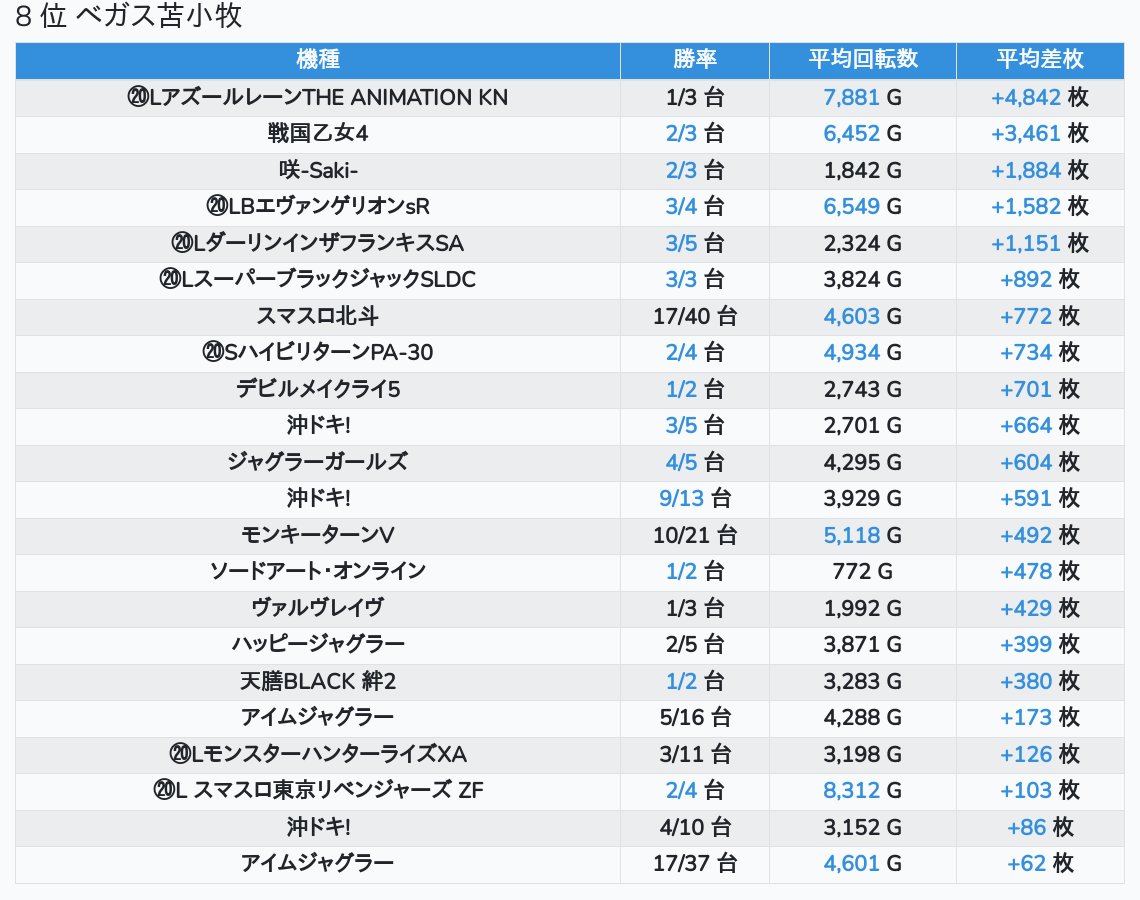Select the LアズールレーンTHE ANIMATION KN machine name
The image size is (1140, 900).
318,98
